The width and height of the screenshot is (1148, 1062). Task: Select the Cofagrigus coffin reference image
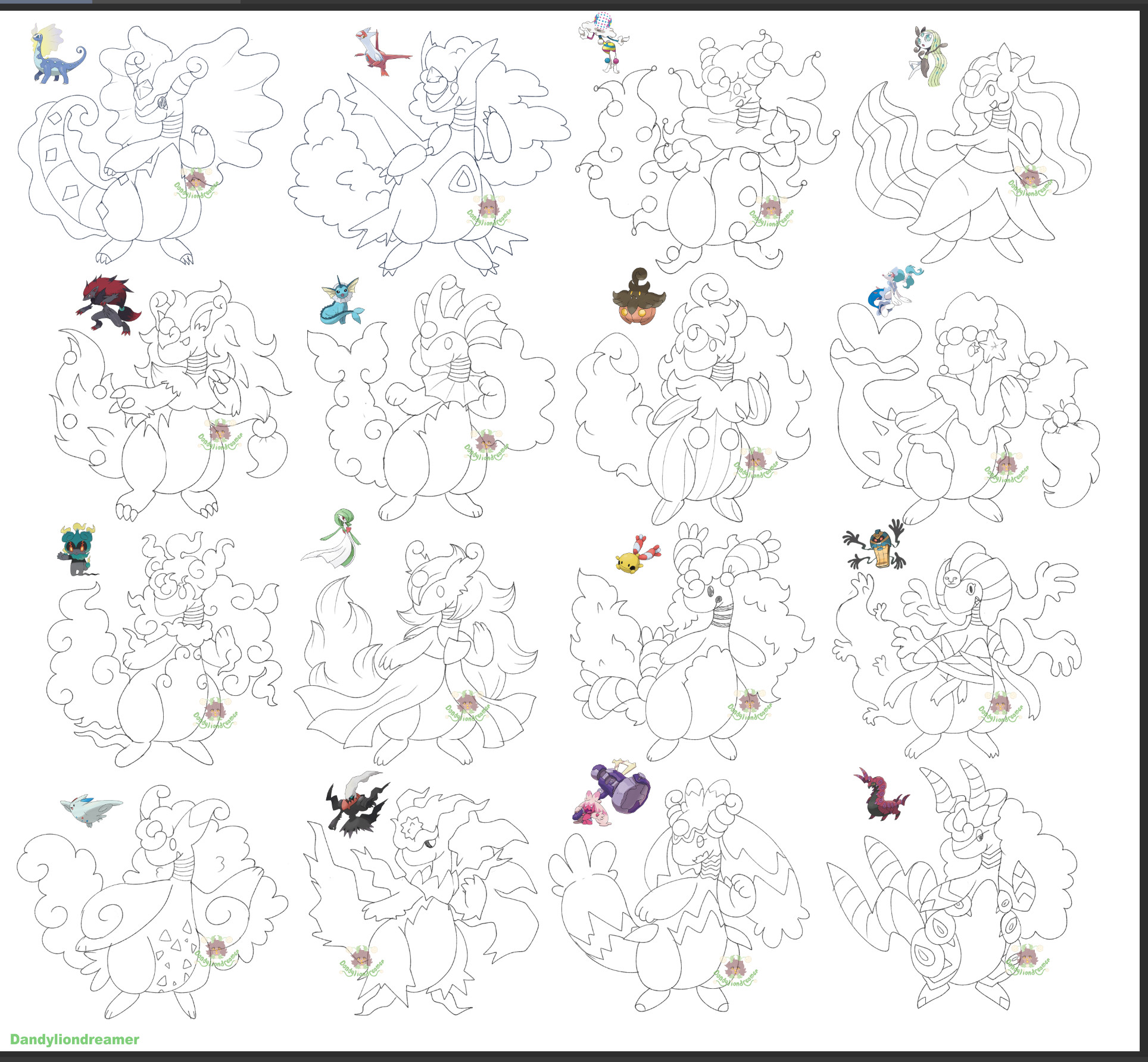pos(875,545)
